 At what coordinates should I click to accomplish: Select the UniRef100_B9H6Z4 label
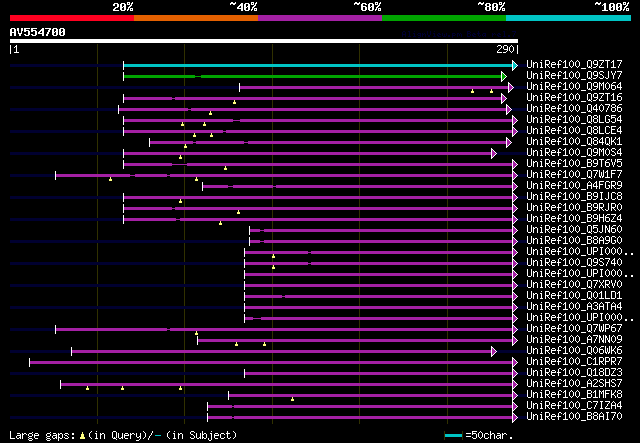point(574,219)
